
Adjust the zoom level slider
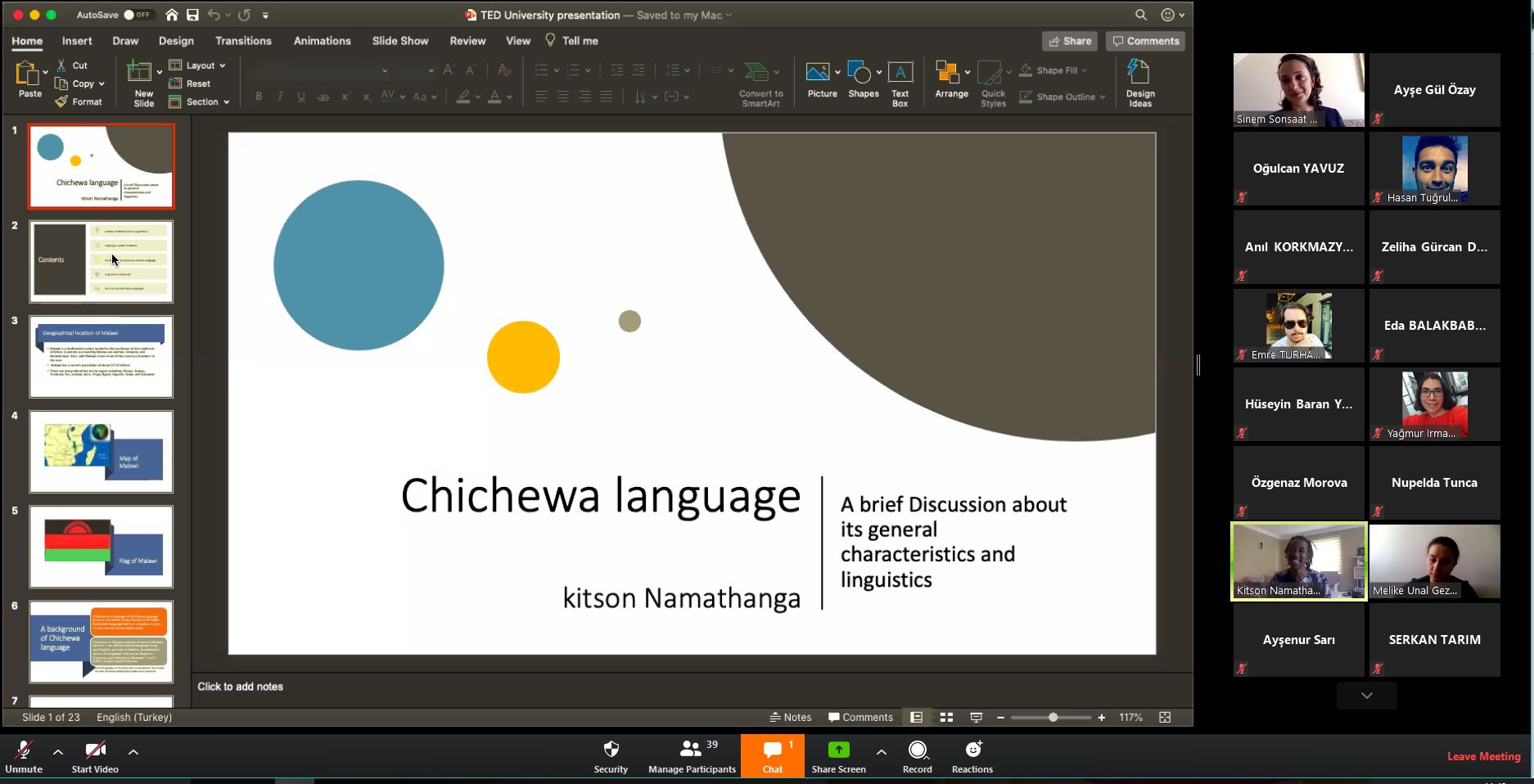pyautogui.click(x=1053, y=718)
